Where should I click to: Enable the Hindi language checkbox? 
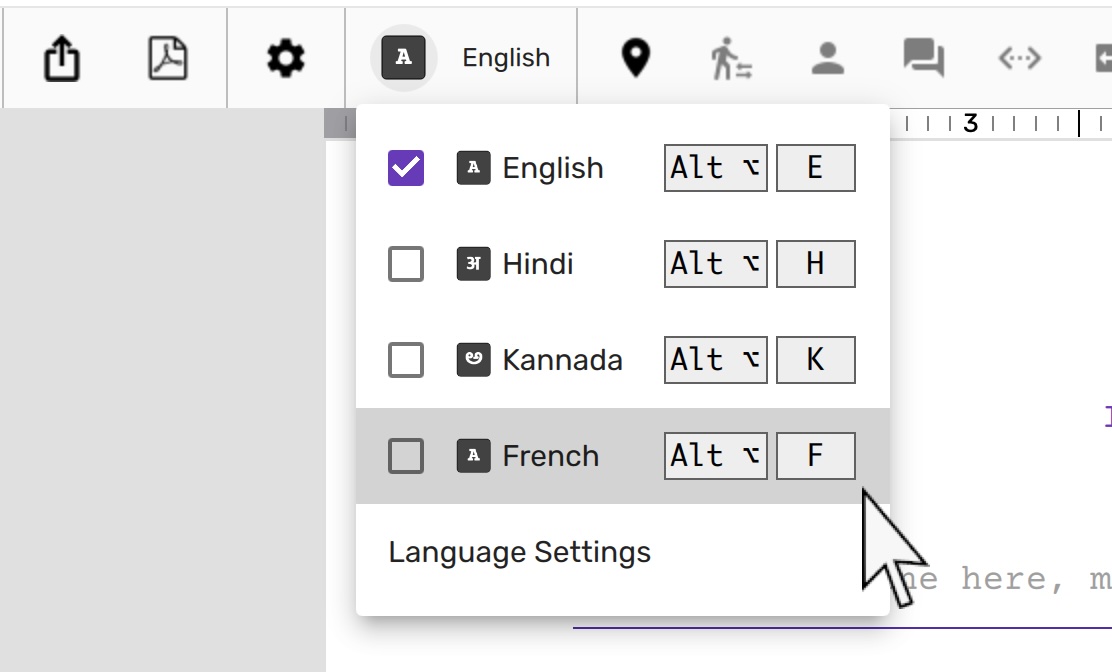point(406,264)
